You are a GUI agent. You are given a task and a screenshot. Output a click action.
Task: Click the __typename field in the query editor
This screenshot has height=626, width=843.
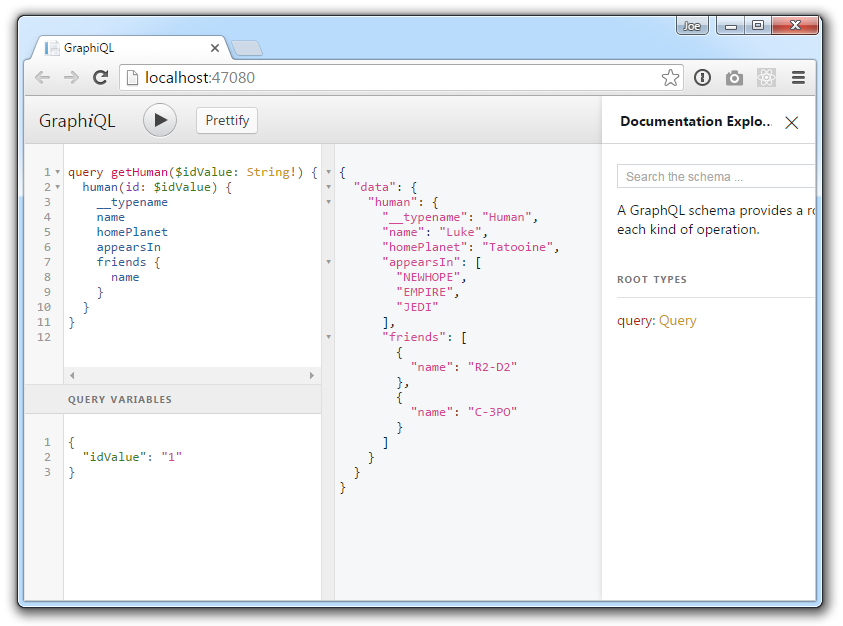tap(132, 202)
